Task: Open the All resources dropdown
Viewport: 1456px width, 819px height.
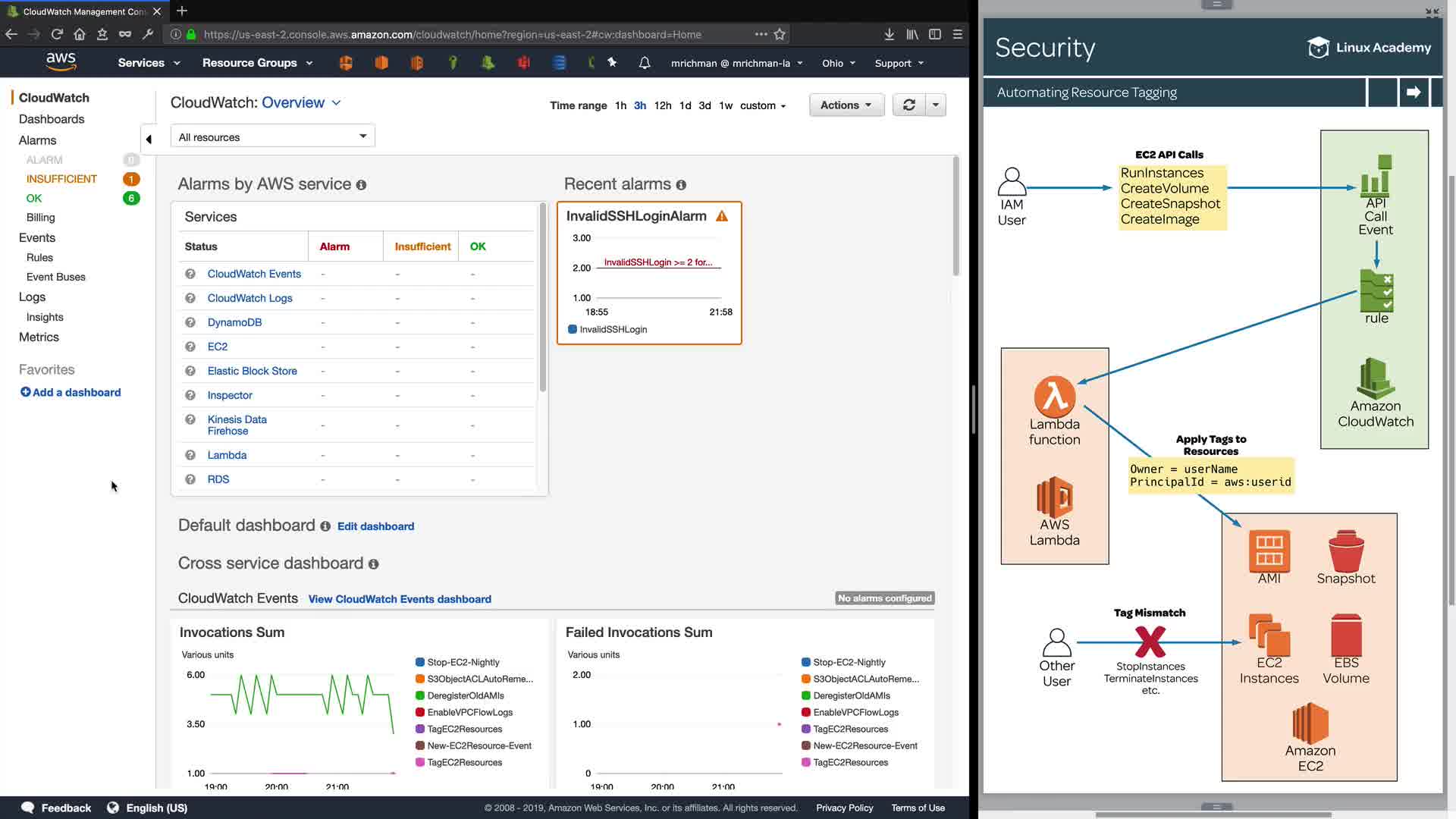Action: [272, 136]
